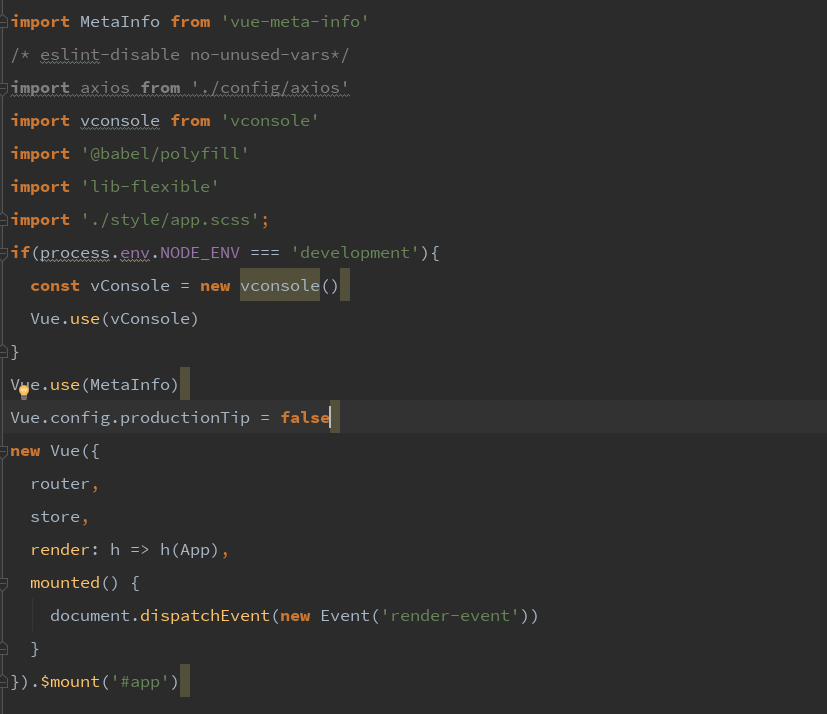Click process identifier in if condition
The image size is (827, 714).
[75, 253]
